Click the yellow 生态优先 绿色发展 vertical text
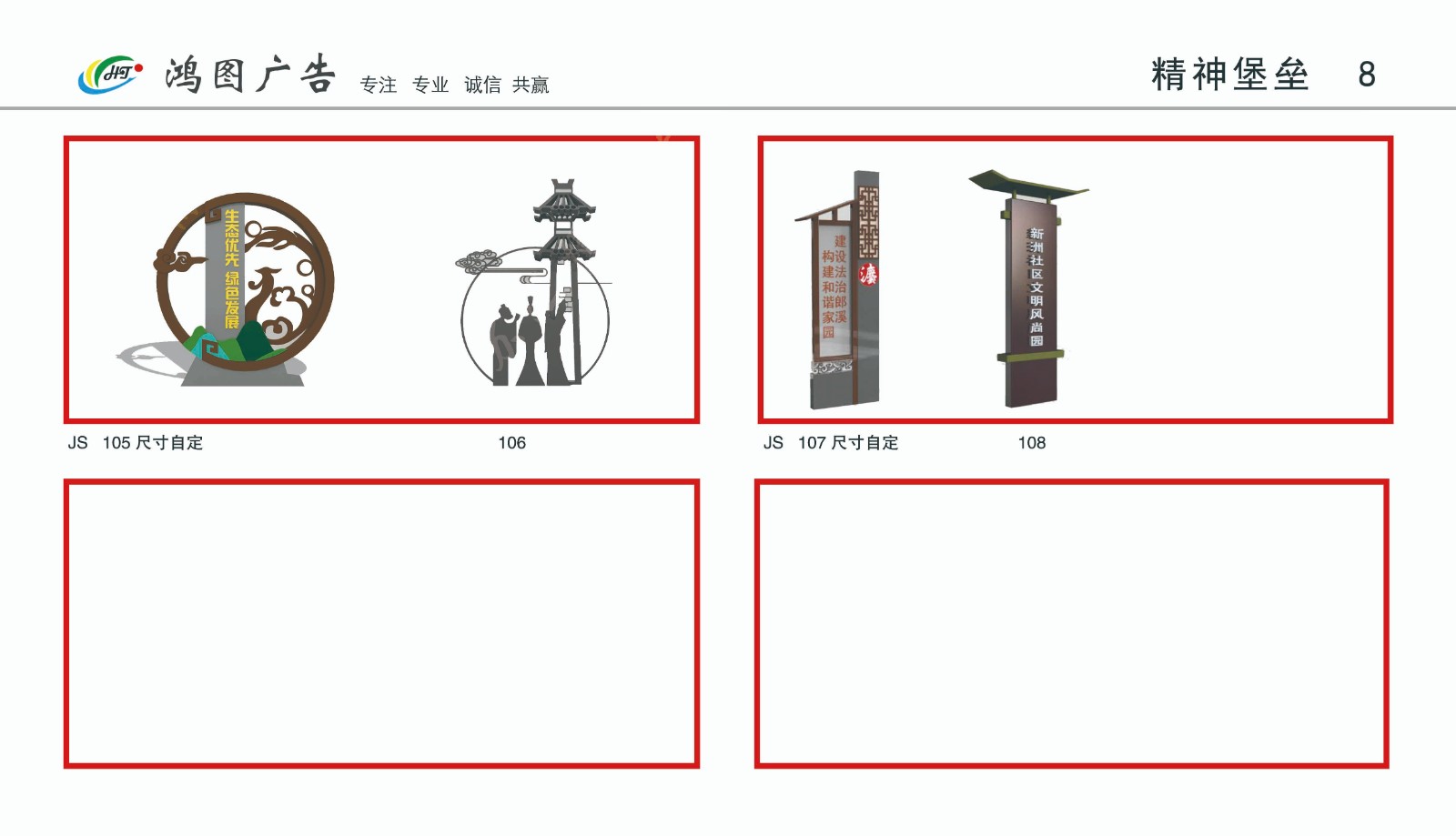1456x836 pixels. (232, 269)
